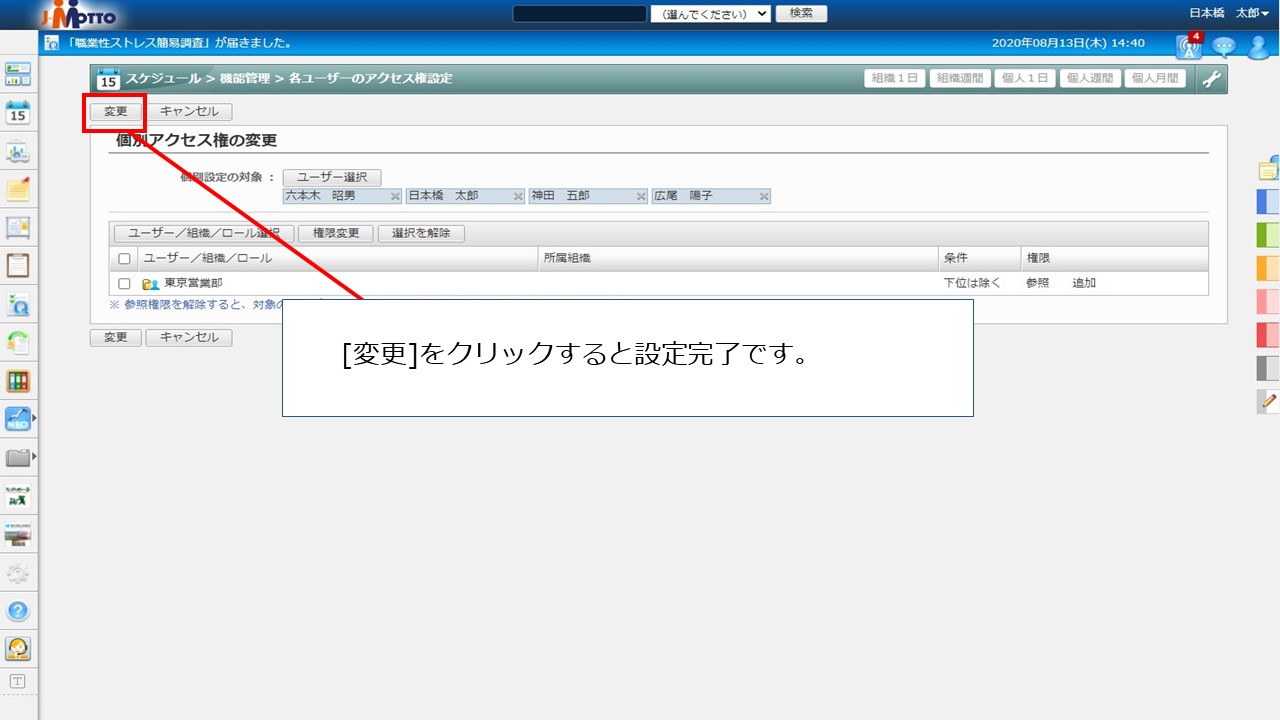
Task: Click the help question mark icon
Action: tap(18, 610)
